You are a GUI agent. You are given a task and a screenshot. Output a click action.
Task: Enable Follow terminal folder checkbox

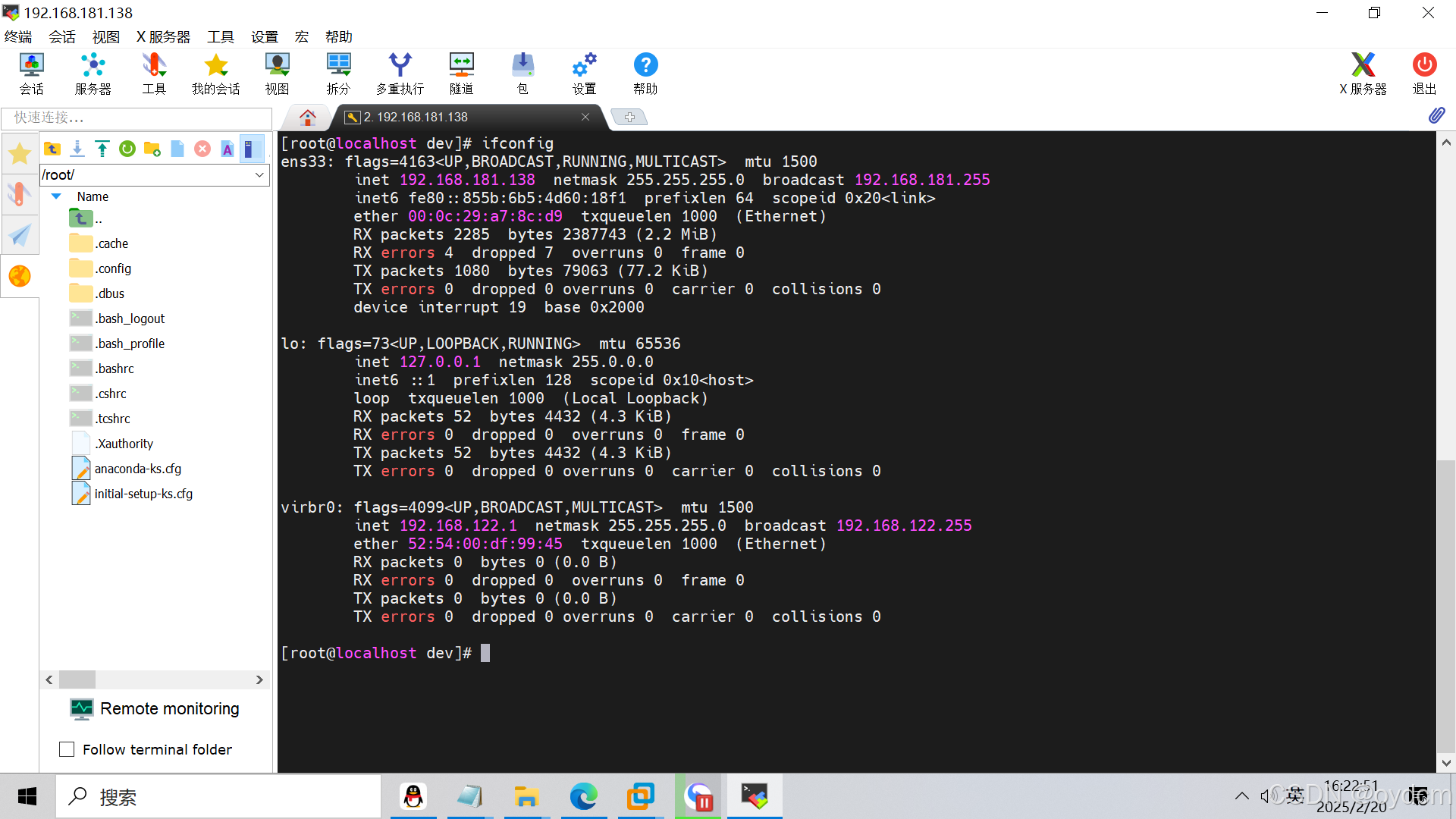click(x=67, y=749)
